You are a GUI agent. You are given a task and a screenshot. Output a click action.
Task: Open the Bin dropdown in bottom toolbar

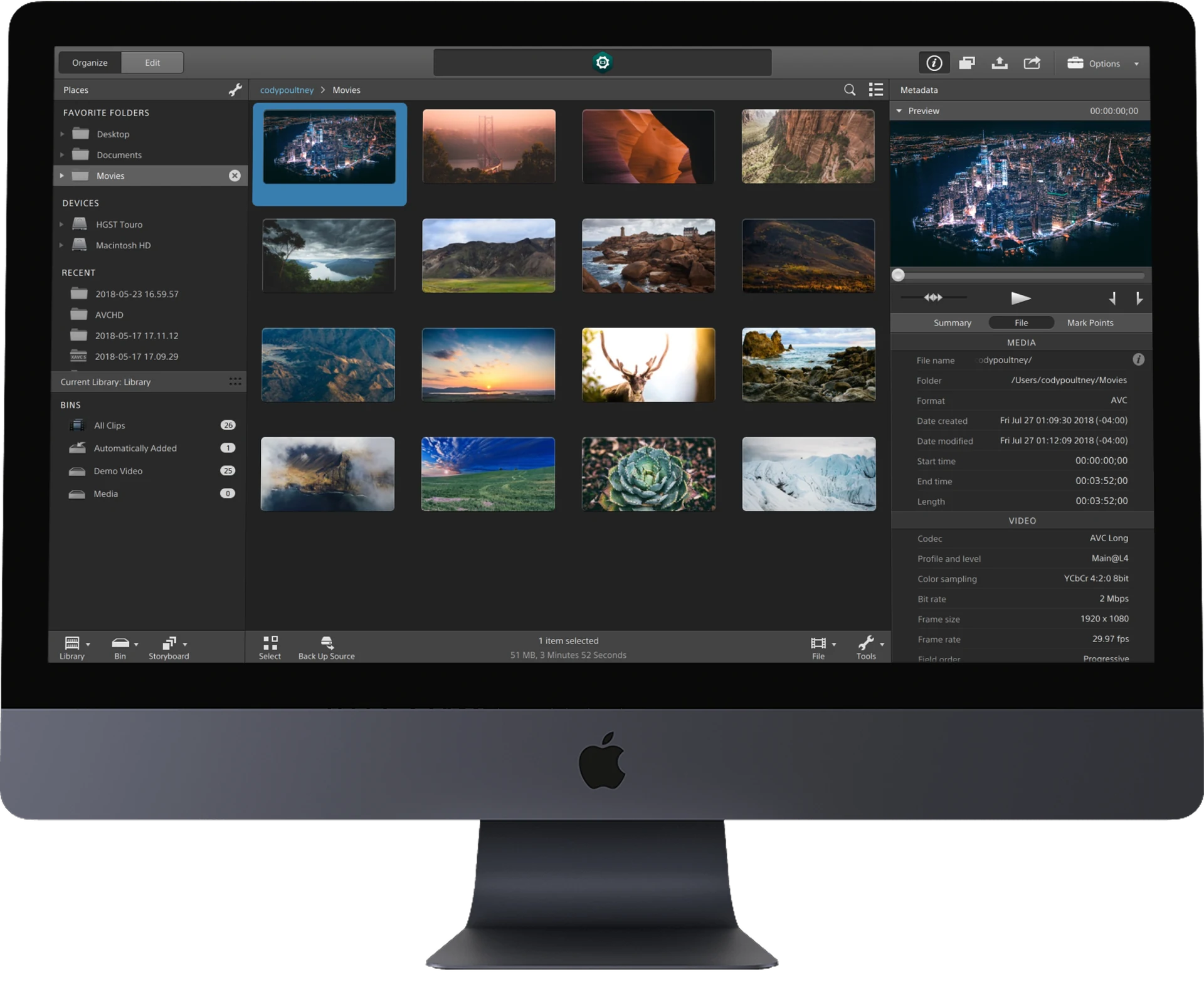(x=124, y=647)
